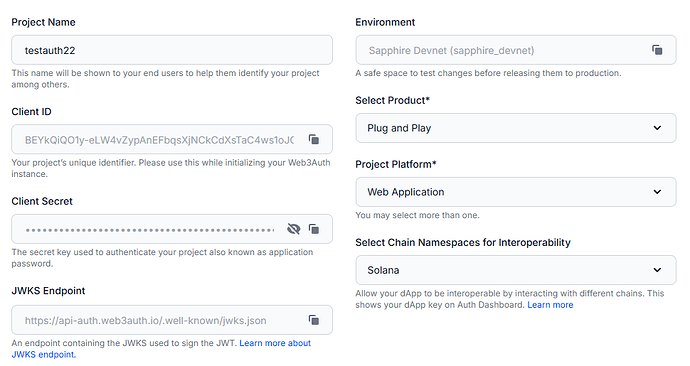The height and width of the screenshot is (366, 690).
Task: Click the Environment label
Action: 385,22
